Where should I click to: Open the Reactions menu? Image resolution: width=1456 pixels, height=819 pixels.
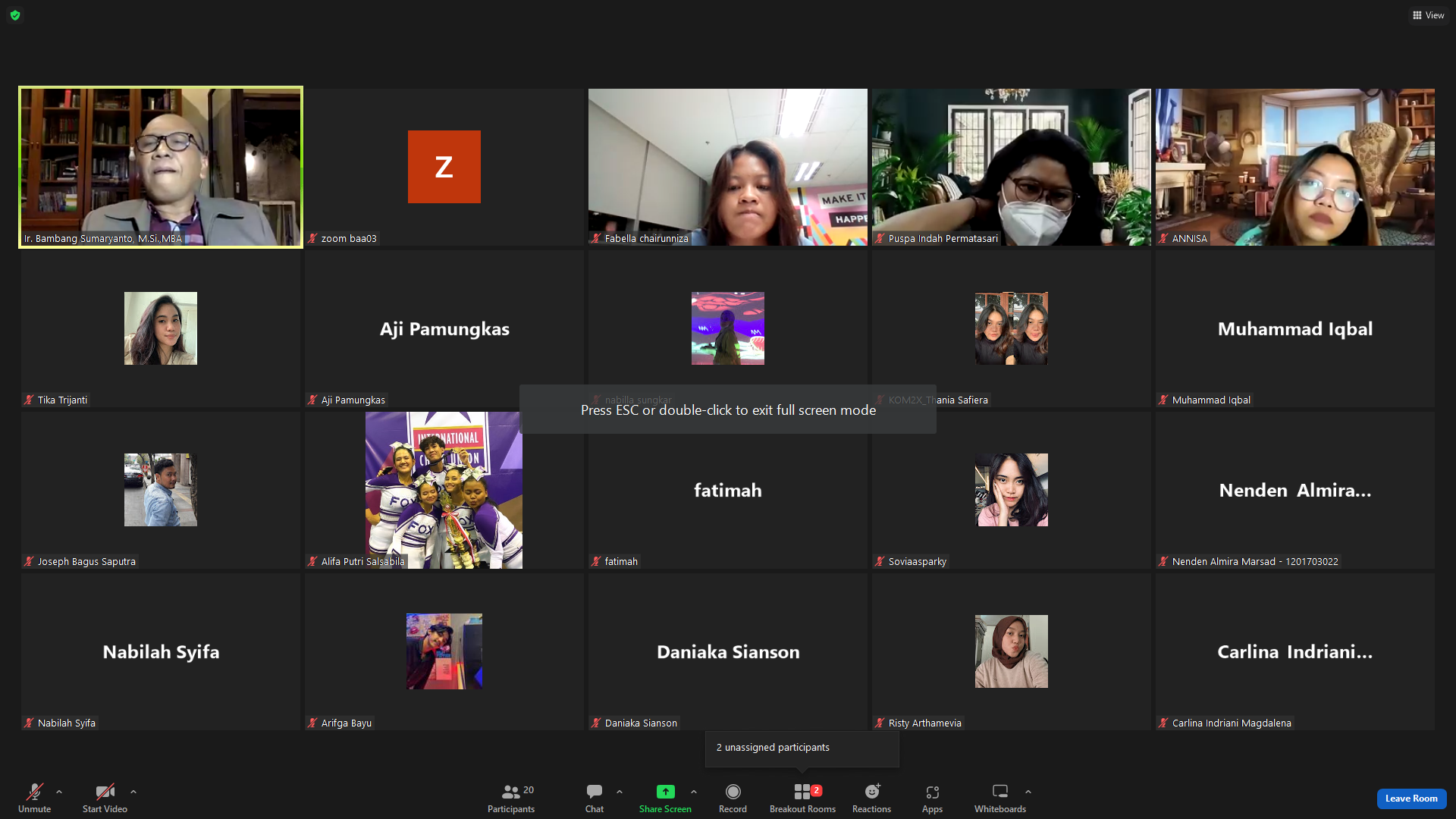tap(871, 798)
